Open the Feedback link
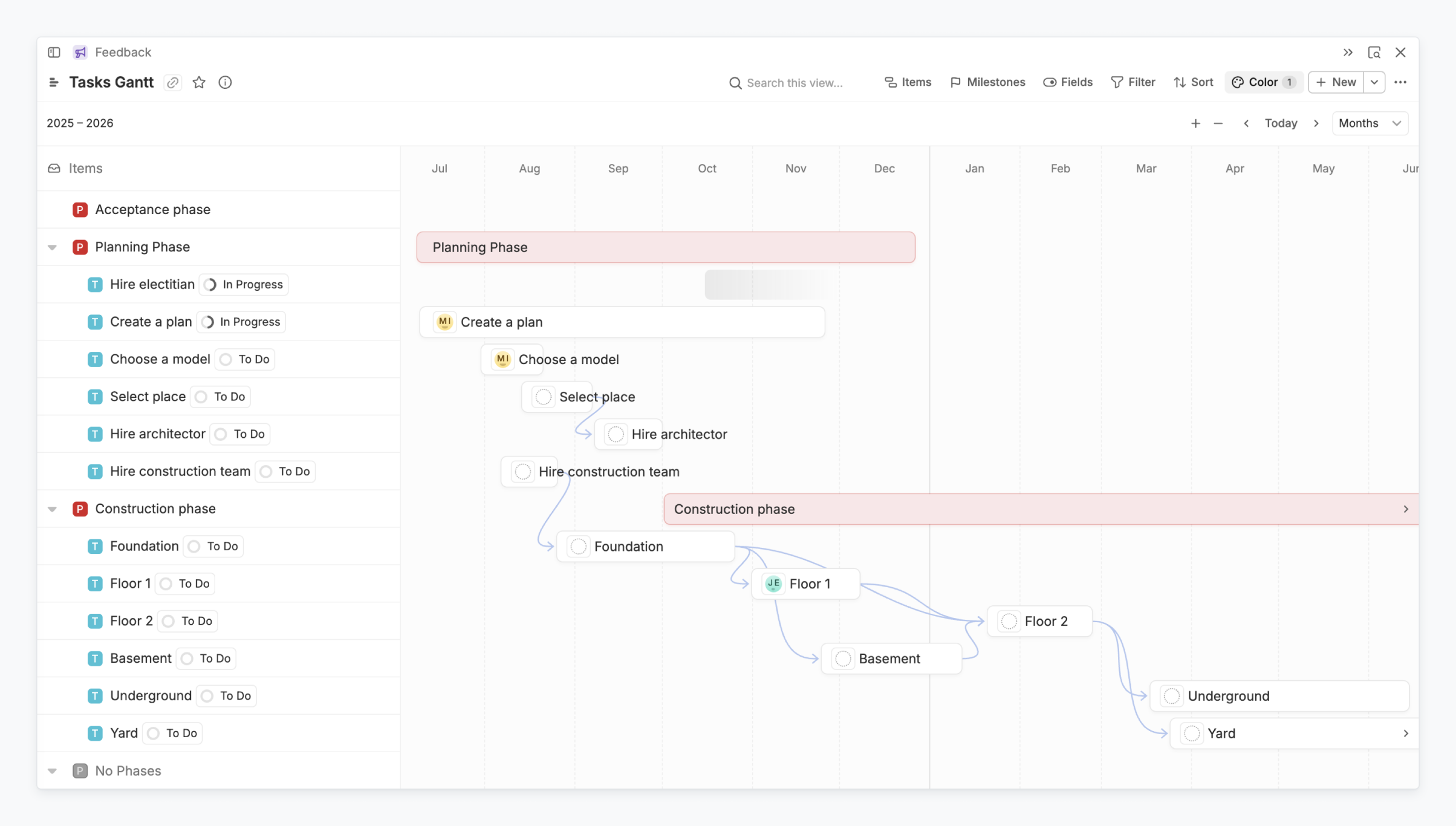1456x826 pixels. pos(123,52)
